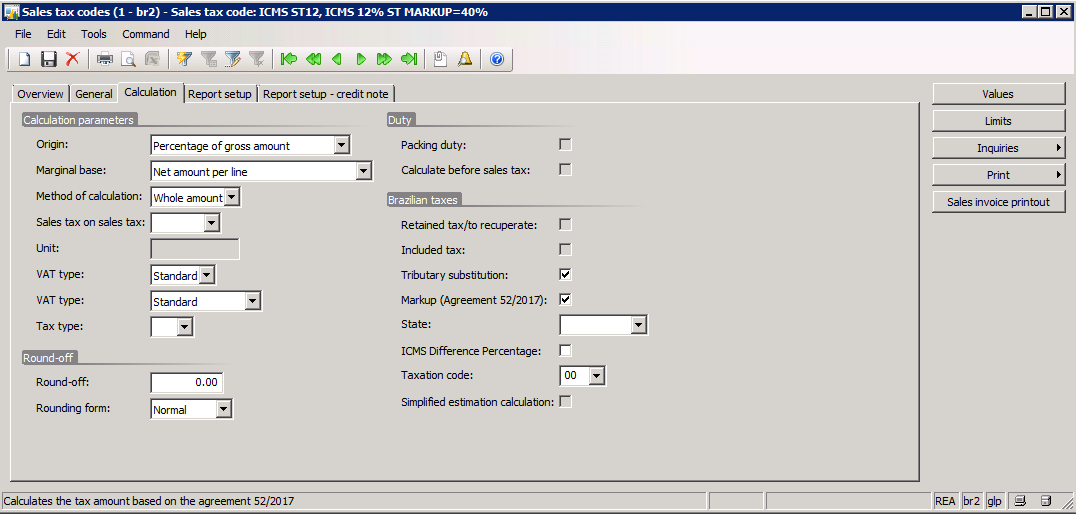Viewport: 1076px width, 514px height.
Task: Enable the Packing duty checkbox
Action: tap(565, 145)
